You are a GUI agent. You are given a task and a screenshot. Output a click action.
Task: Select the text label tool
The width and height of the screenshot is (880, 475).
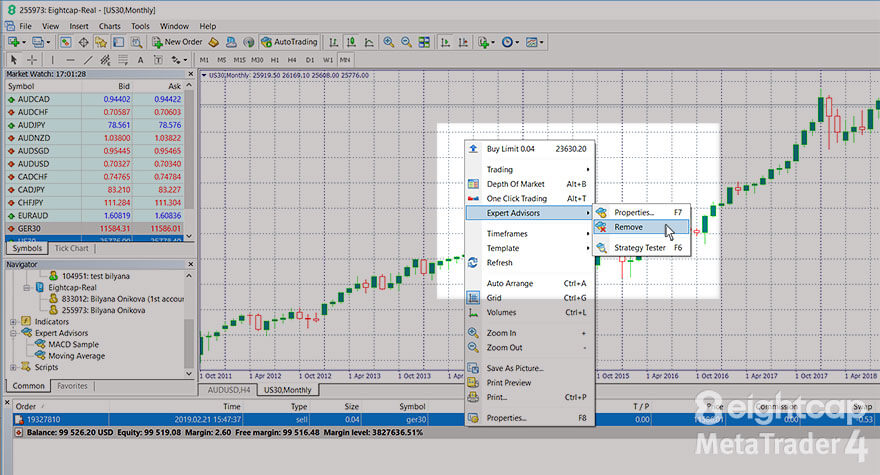pos(158,60)
